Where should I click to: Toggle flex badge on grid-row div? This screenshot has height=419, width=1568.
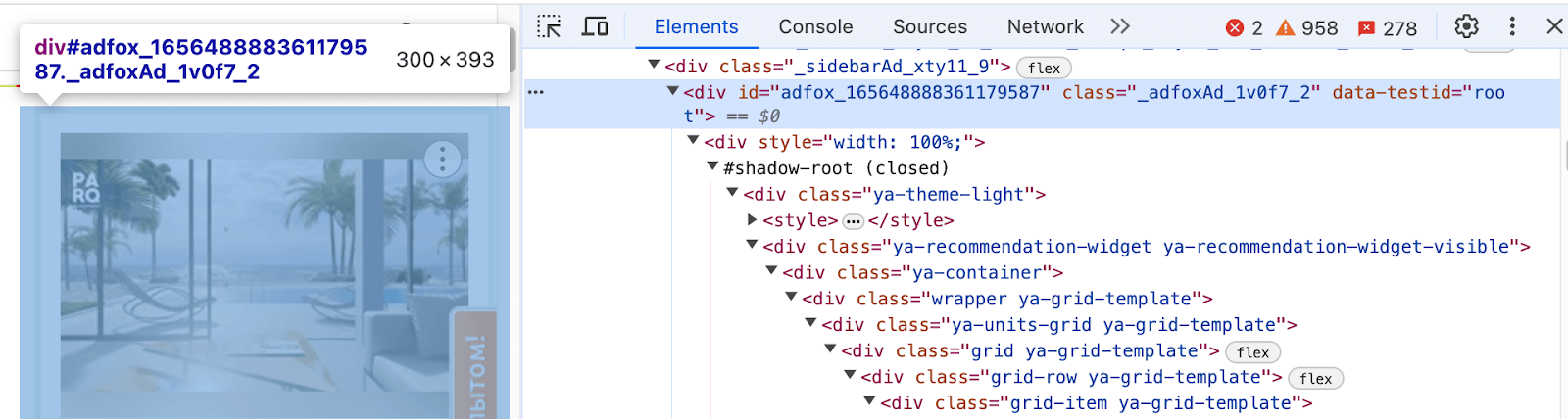point(1315,379)
